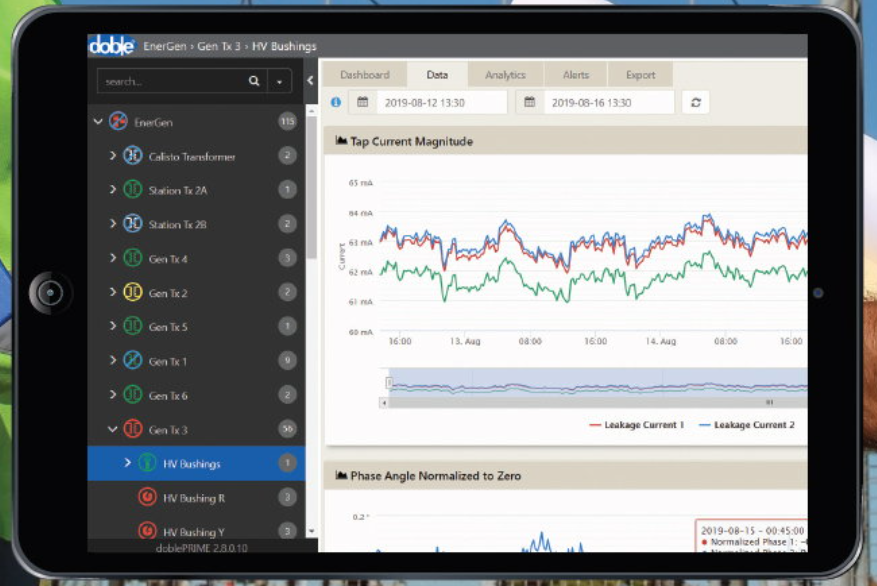Click the yellow Gen Tx 2 icon
The width and height of the screenshot is (877, 586).
pyautogui.click(x=133, y=293)
